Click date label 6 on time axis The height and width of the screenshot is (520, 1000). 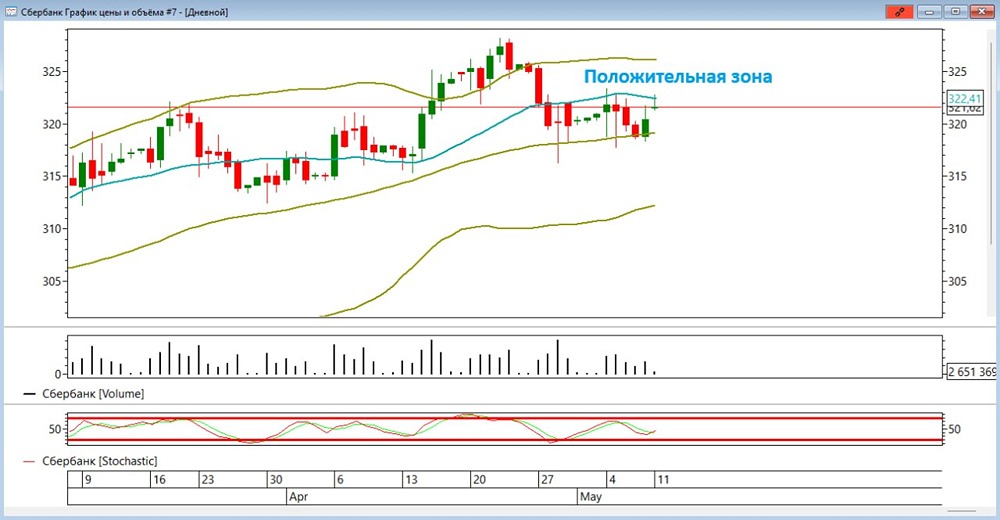[x=340, y=479]
